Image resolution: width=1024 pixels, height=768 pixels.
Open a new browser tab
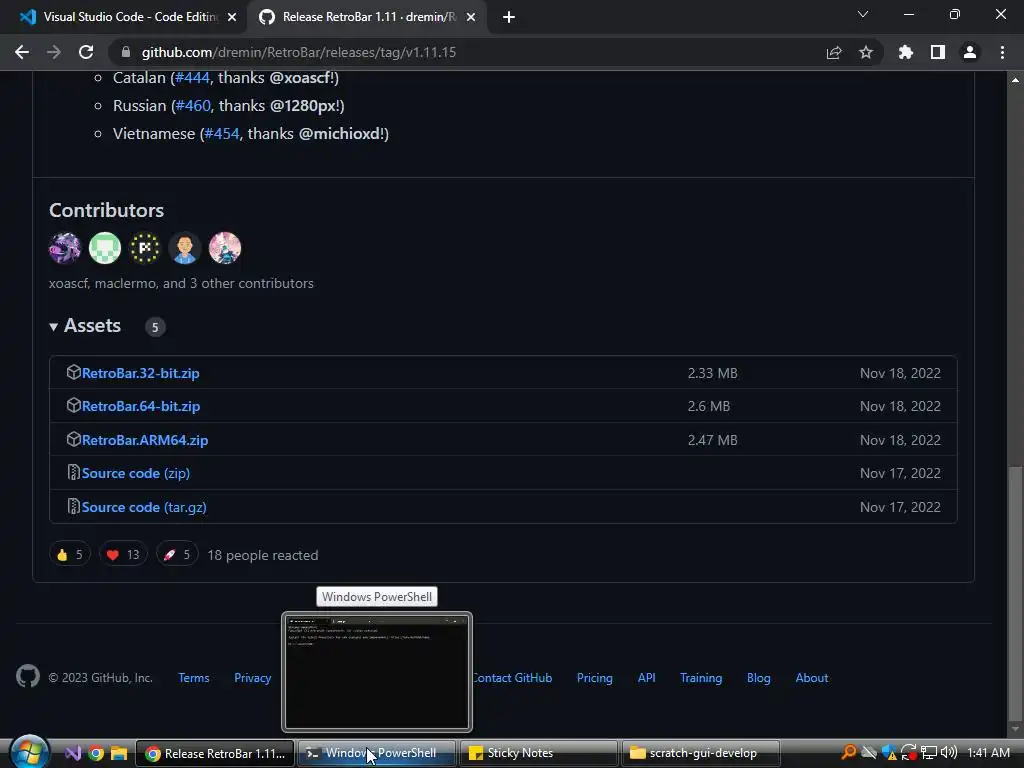coord(509,17)
